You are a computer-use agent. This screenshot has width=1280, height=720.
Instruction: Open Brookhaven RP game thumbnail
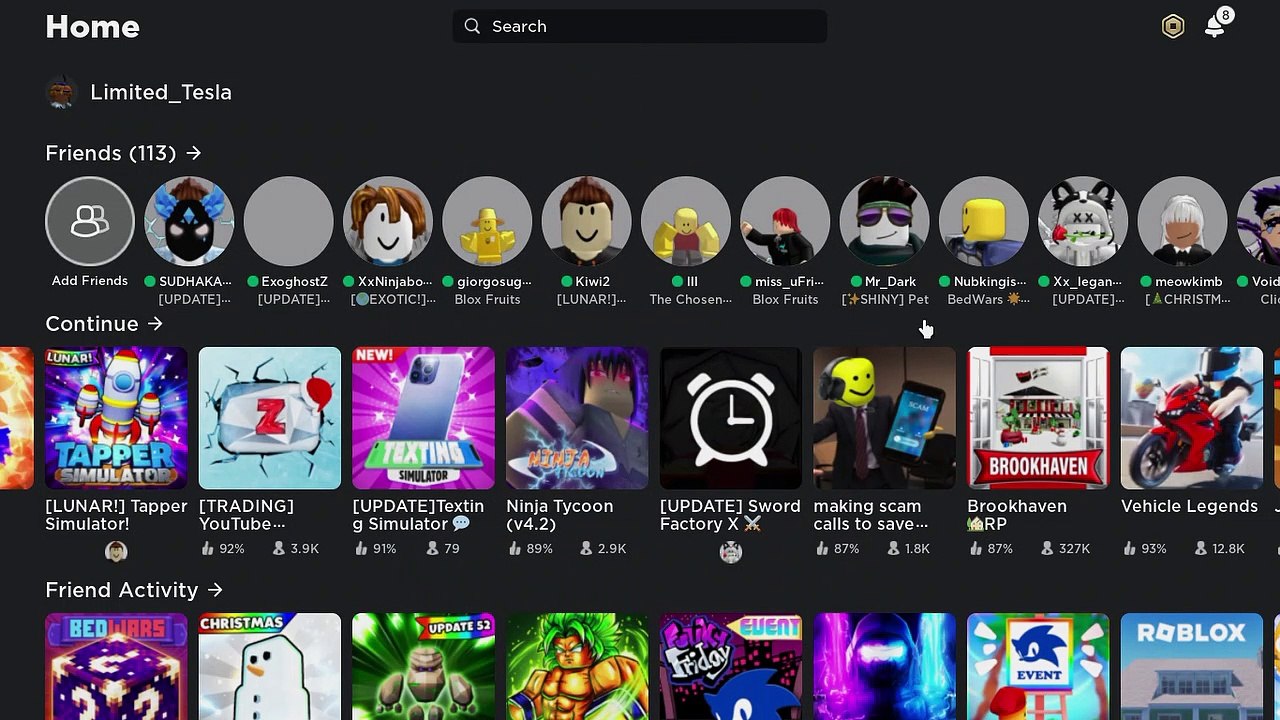coord(1038,418)
